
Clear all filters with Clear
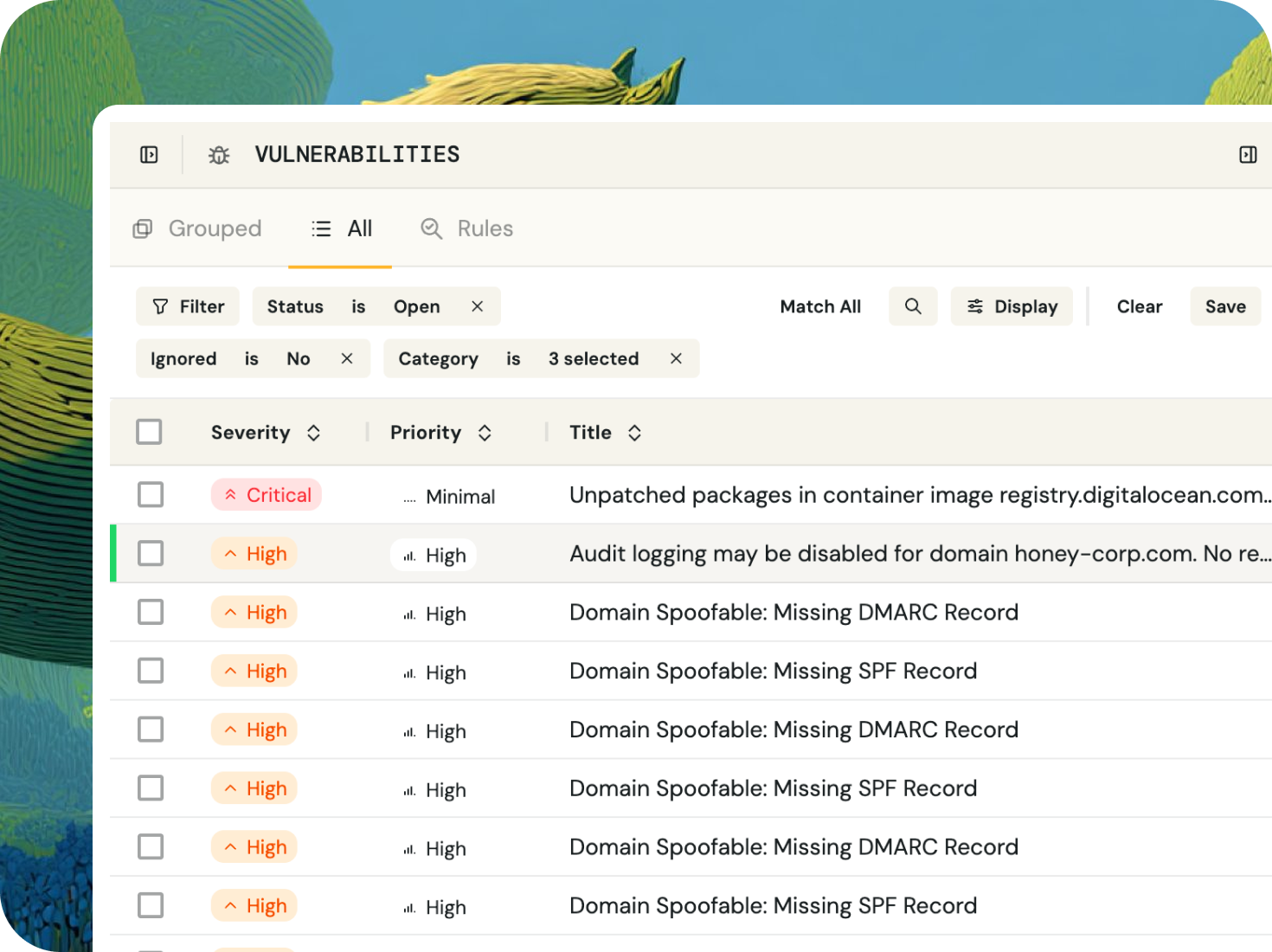coord(1140,306)
